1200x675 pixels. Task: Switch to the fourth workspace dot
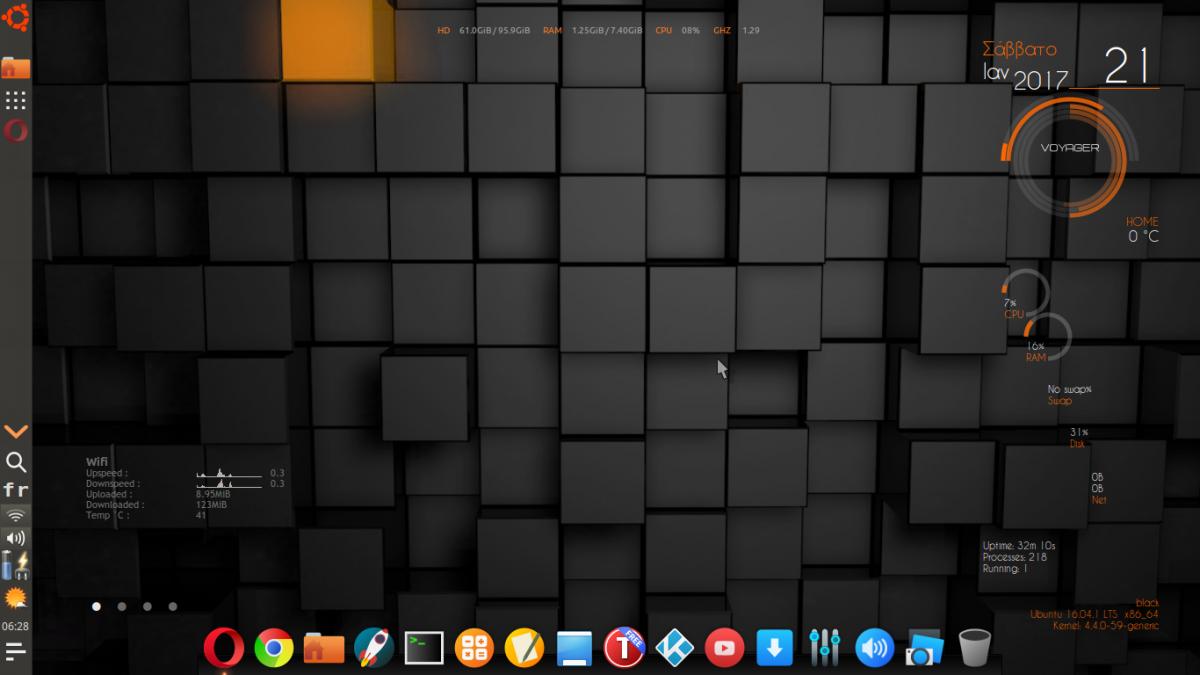[173, 606]
